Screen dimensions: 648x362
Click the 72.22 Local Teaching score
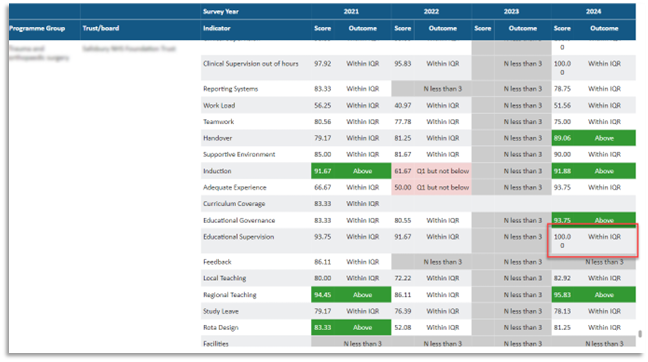pos(403,278)
